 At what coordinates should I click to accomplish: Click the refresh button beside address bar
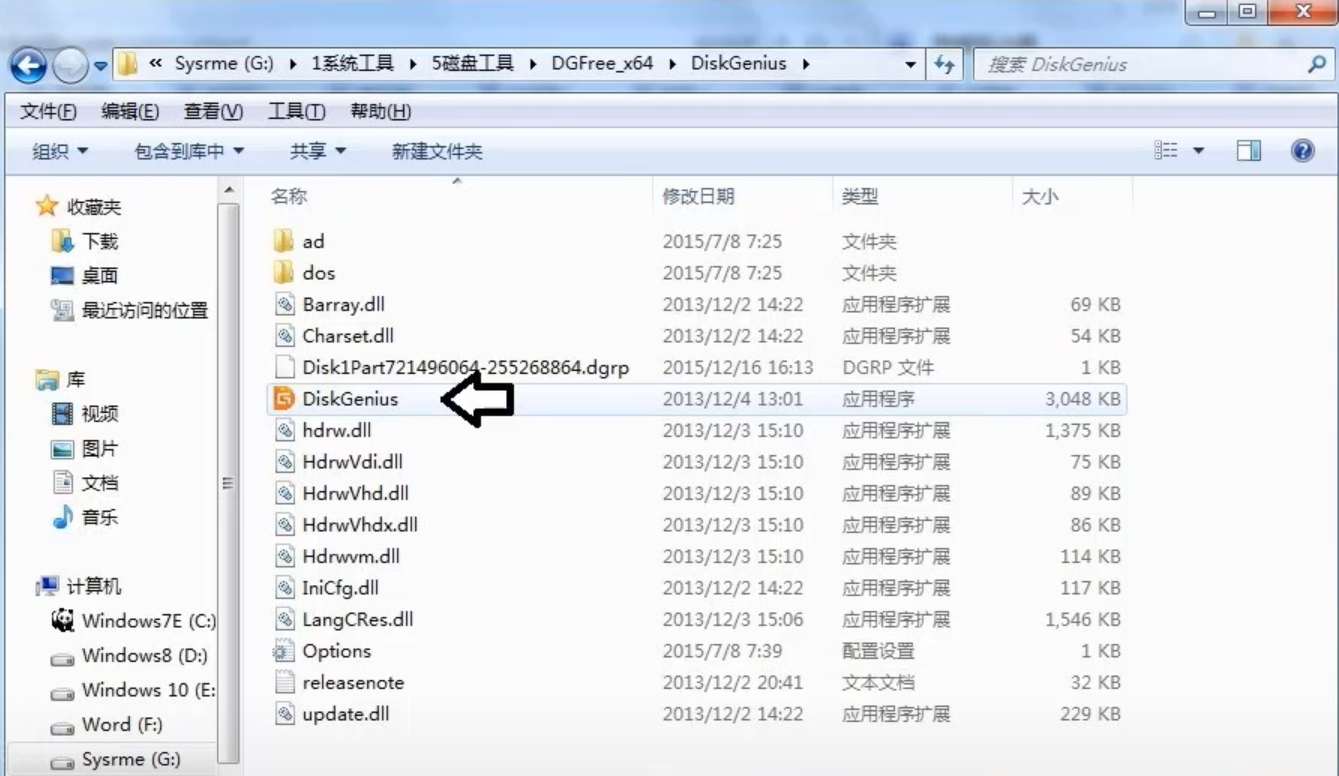point(944,65)
